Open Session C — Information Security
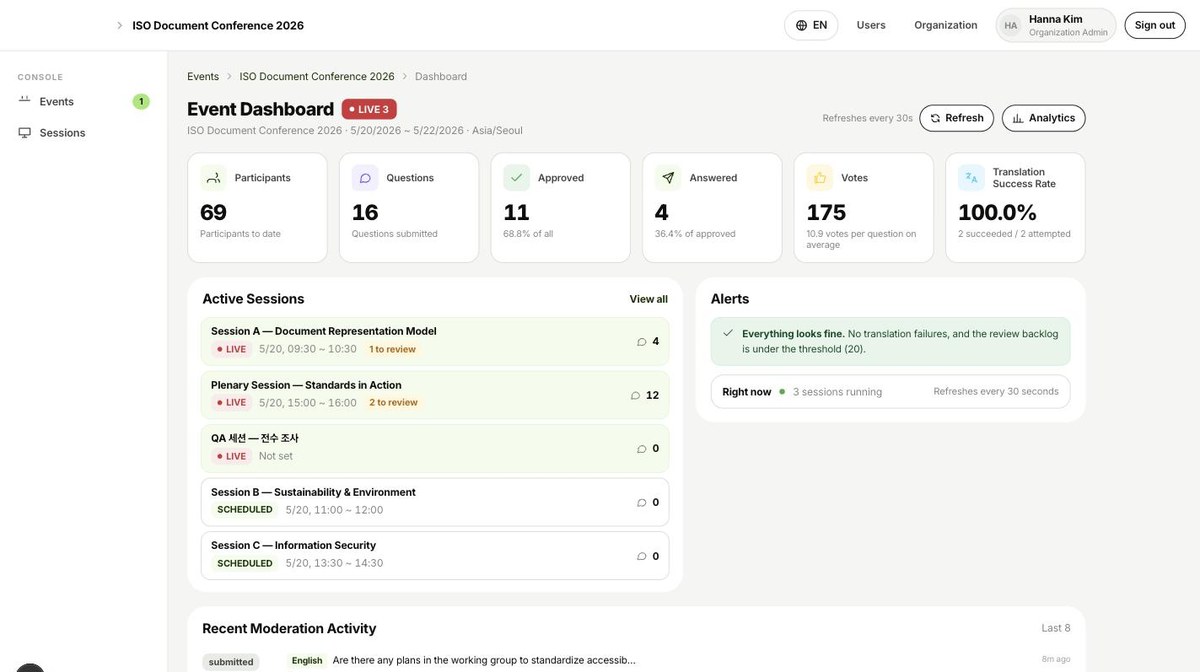Image resolution: width=1200 pixels, height=672 pixels. coord(435,555)
